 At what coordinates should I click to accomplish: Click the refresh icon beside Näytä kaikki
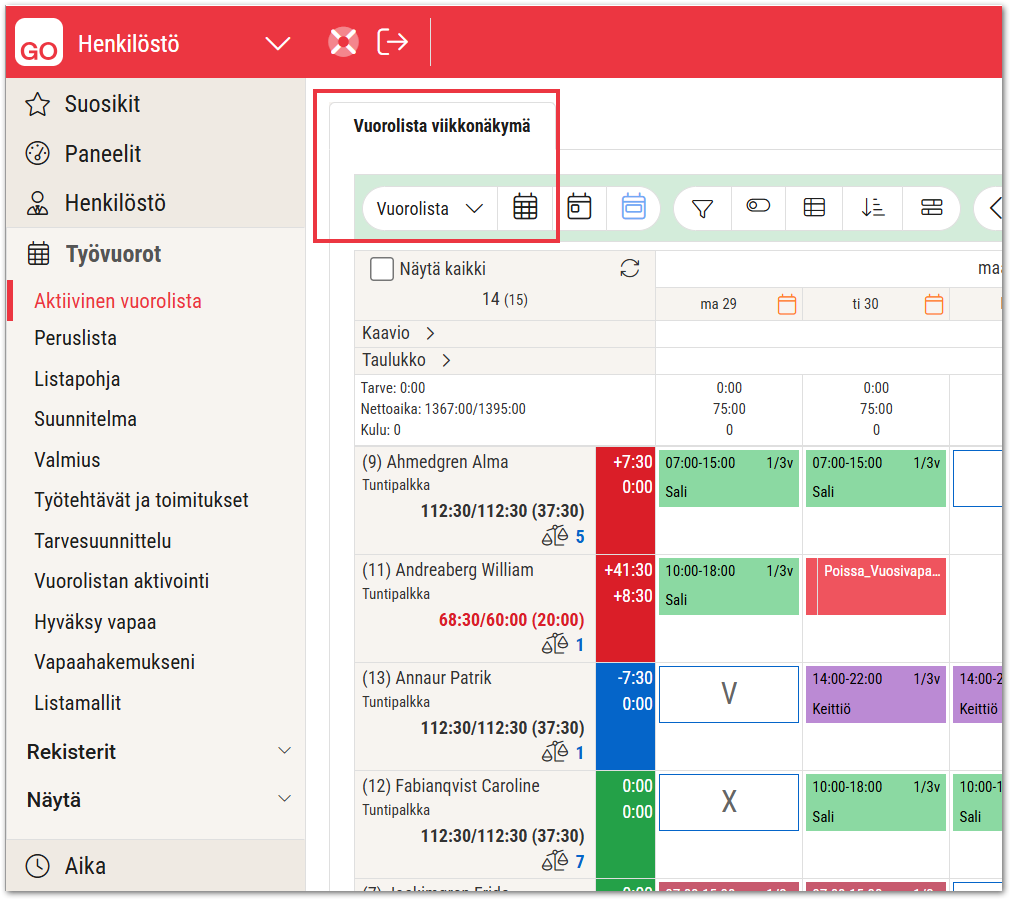pos(629,268)
